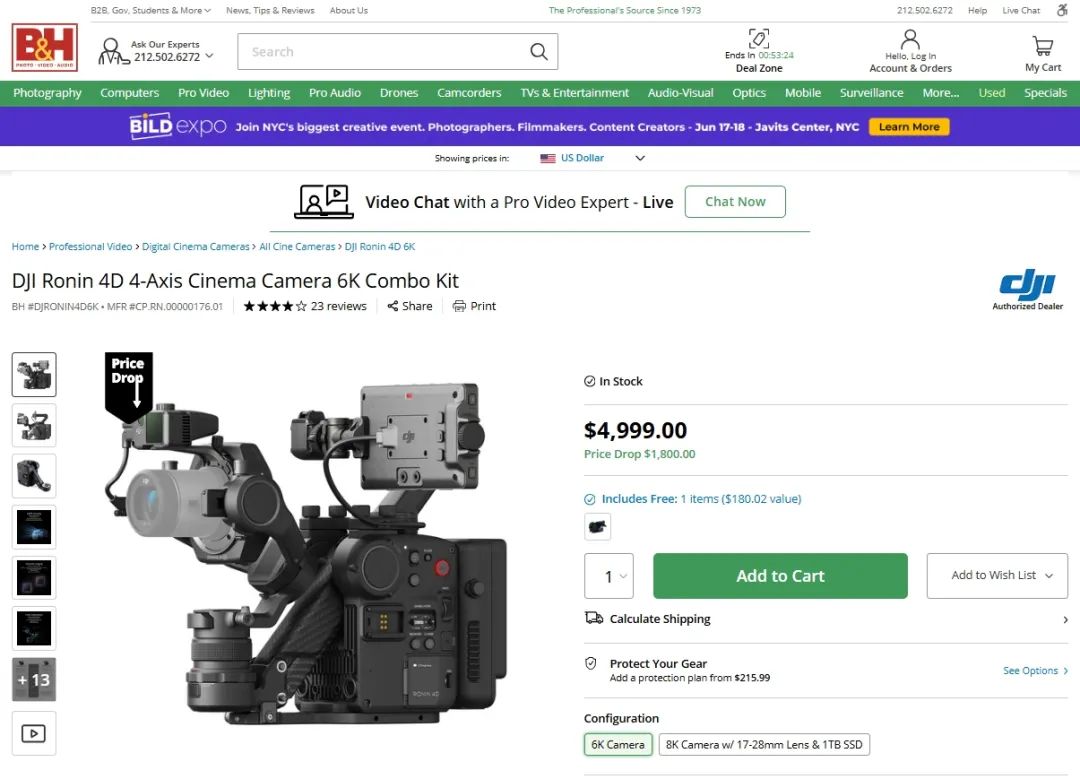The image size is (1080, 779).
Task: Open Help link
Action: point(977,10)
